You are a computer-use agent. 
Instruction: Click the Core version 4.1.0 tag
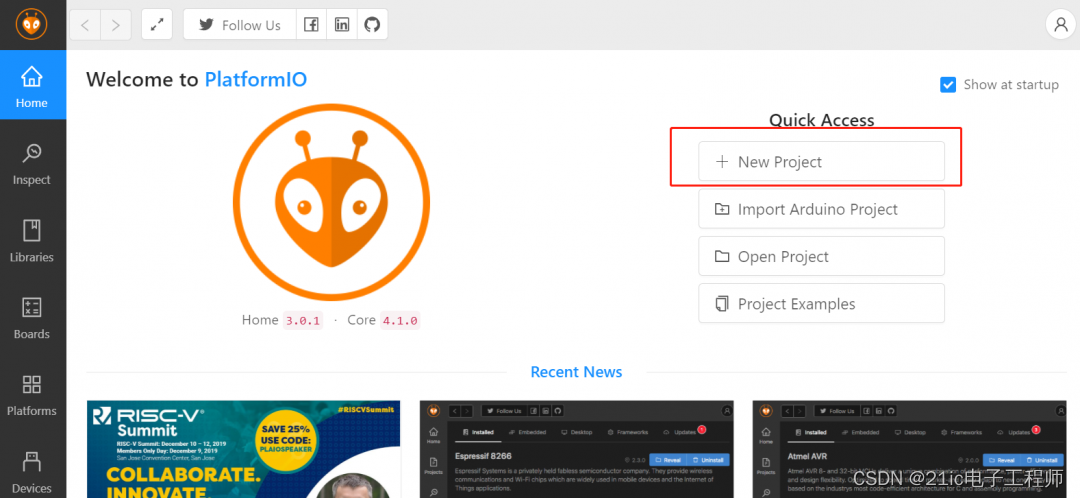pyautogui.click(x=399, y=320)
